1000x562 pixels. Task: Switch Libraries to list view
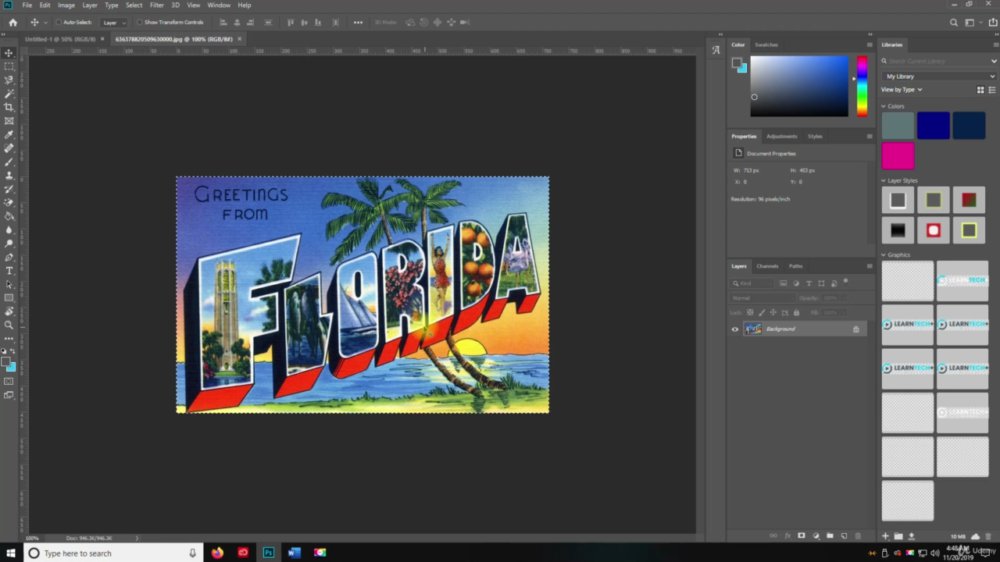pyautogui.click(x=992, y=90)
